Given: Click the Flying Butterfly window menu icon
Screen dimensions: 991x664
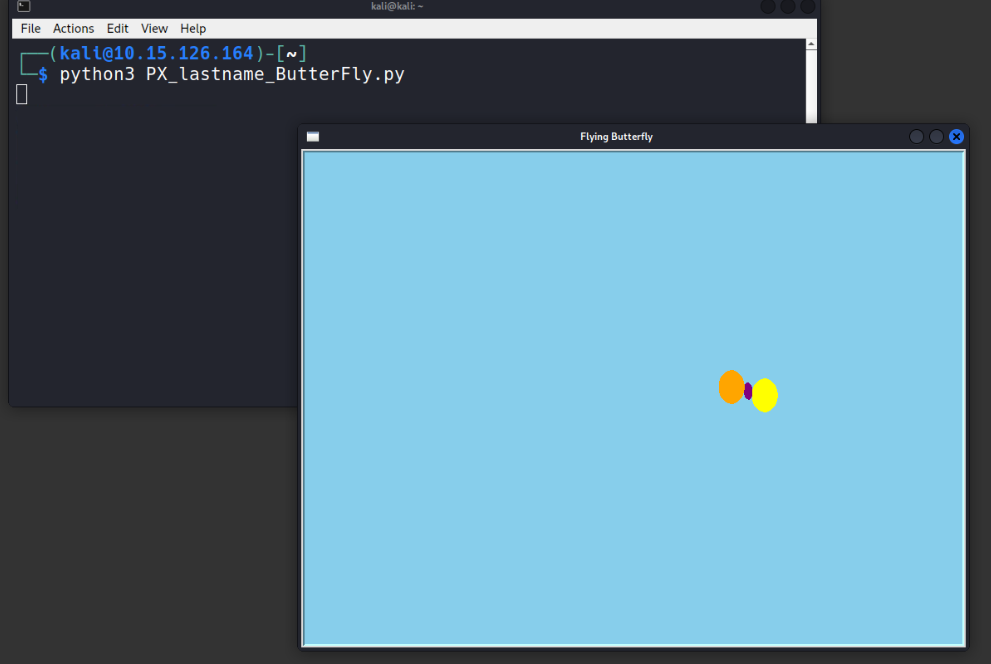Looking at the screenshot, I should 313,137.
